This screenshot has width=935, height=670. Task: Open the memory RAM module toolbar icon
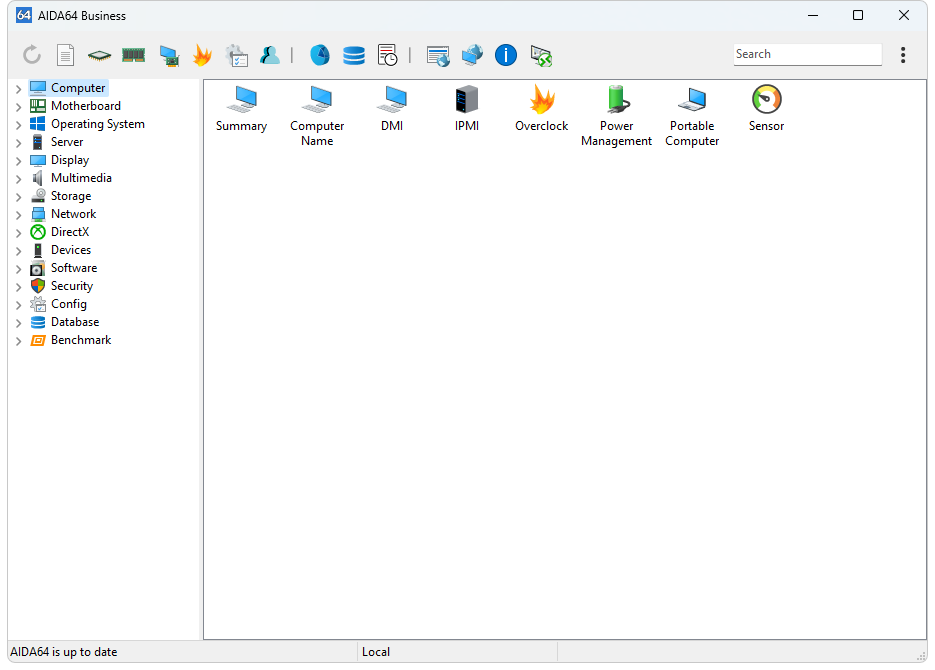click(134, 56)
